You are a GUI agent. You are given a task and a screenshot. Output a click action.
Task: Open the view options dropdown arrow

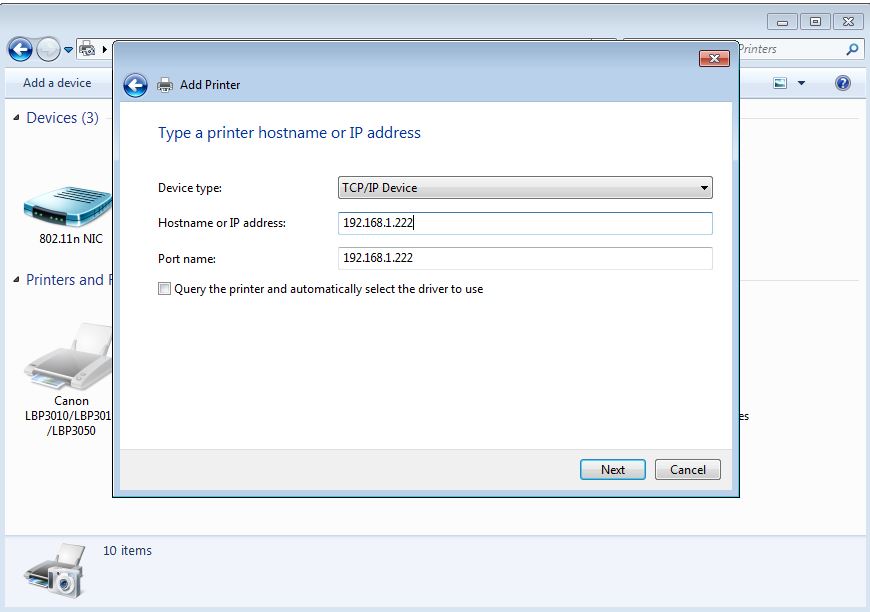click(801, 83)
